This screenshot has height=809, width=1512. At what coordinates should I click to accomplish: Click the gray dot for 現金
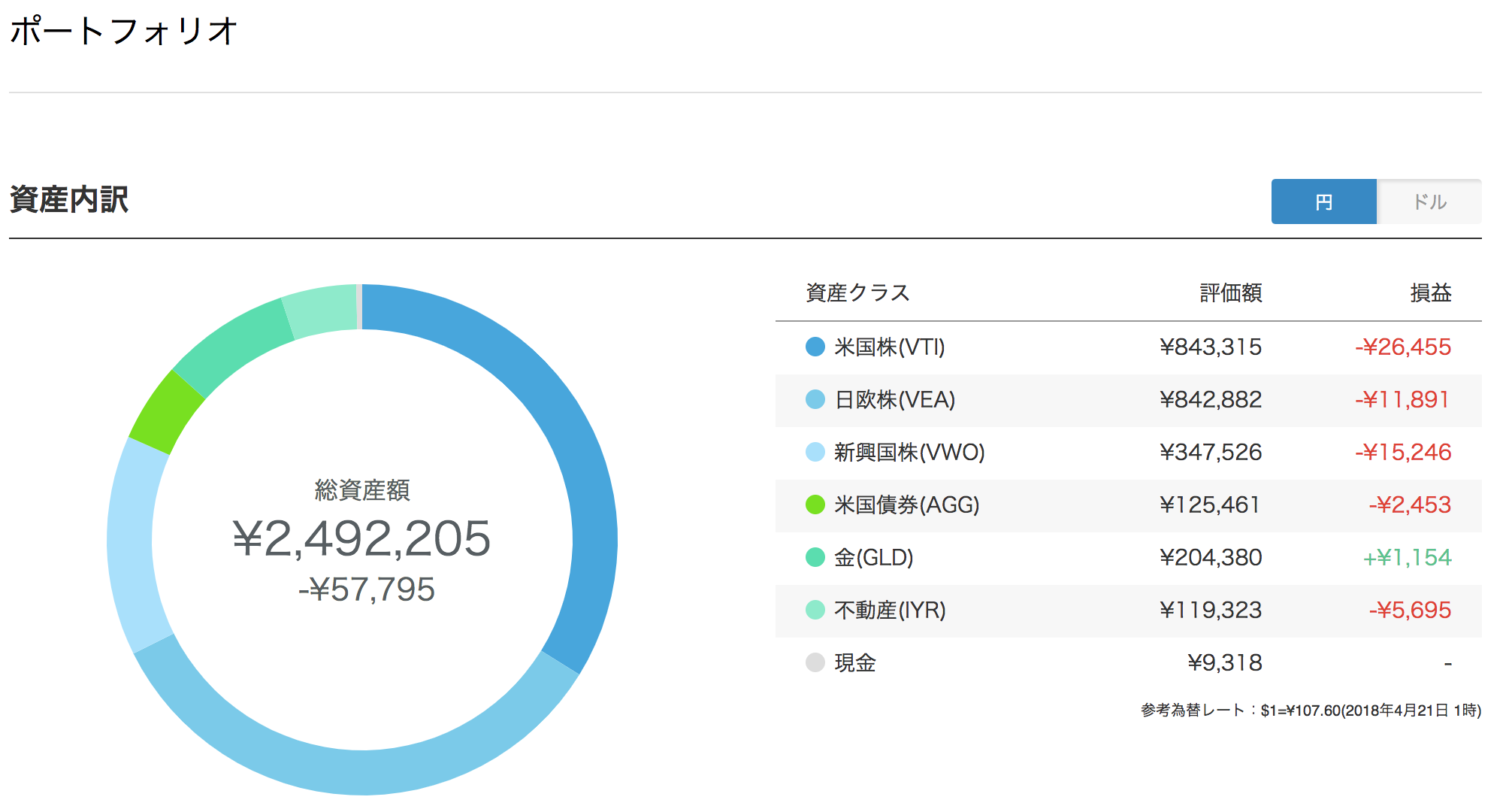pos(815,662)
